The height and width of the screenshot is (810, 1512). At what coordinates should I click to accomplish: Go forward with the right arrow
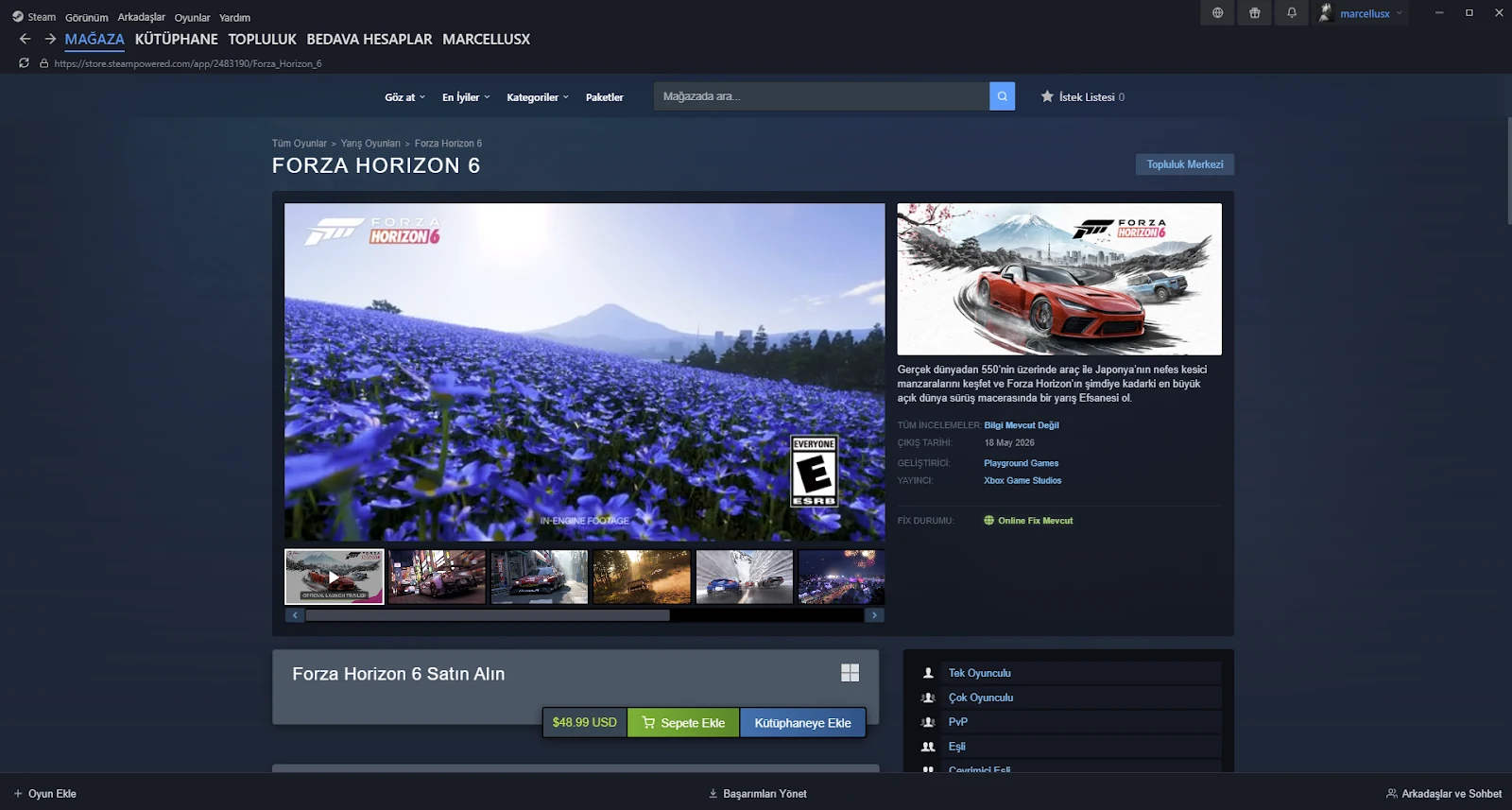pos(50,39)
